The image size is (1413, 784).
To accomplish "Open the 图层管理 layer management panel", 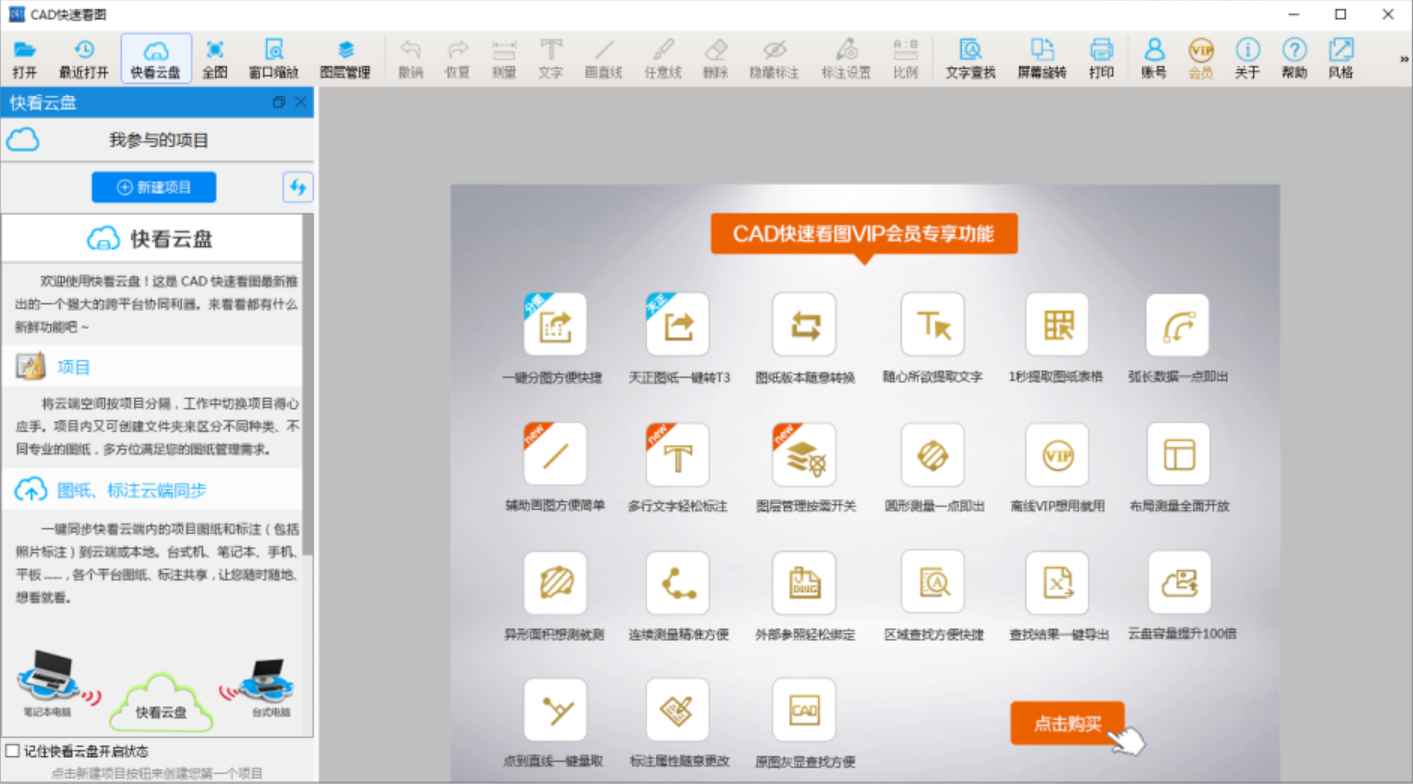I will click(344, 57).
